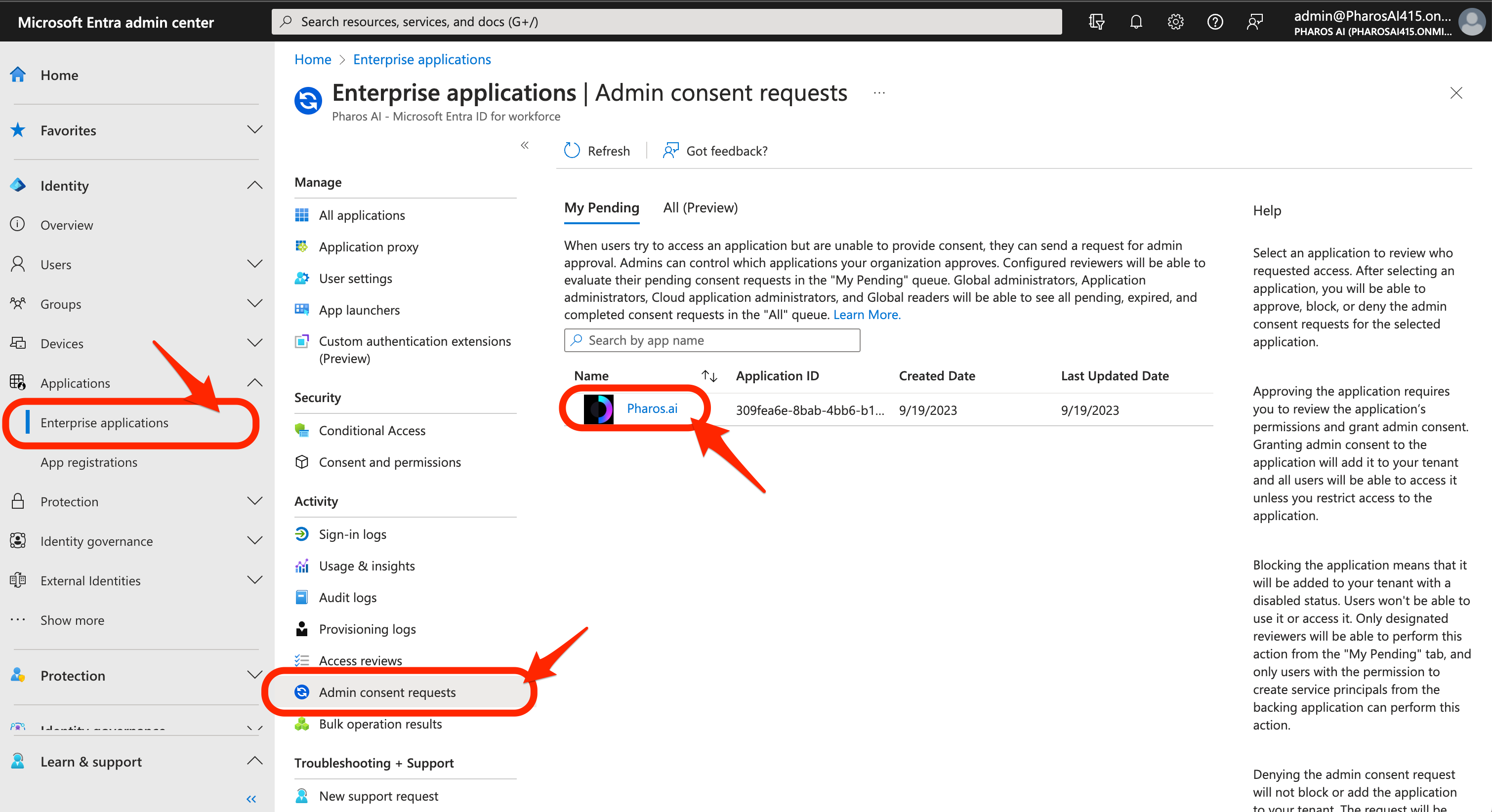Click the Applications grid icon

click(18, 382)
